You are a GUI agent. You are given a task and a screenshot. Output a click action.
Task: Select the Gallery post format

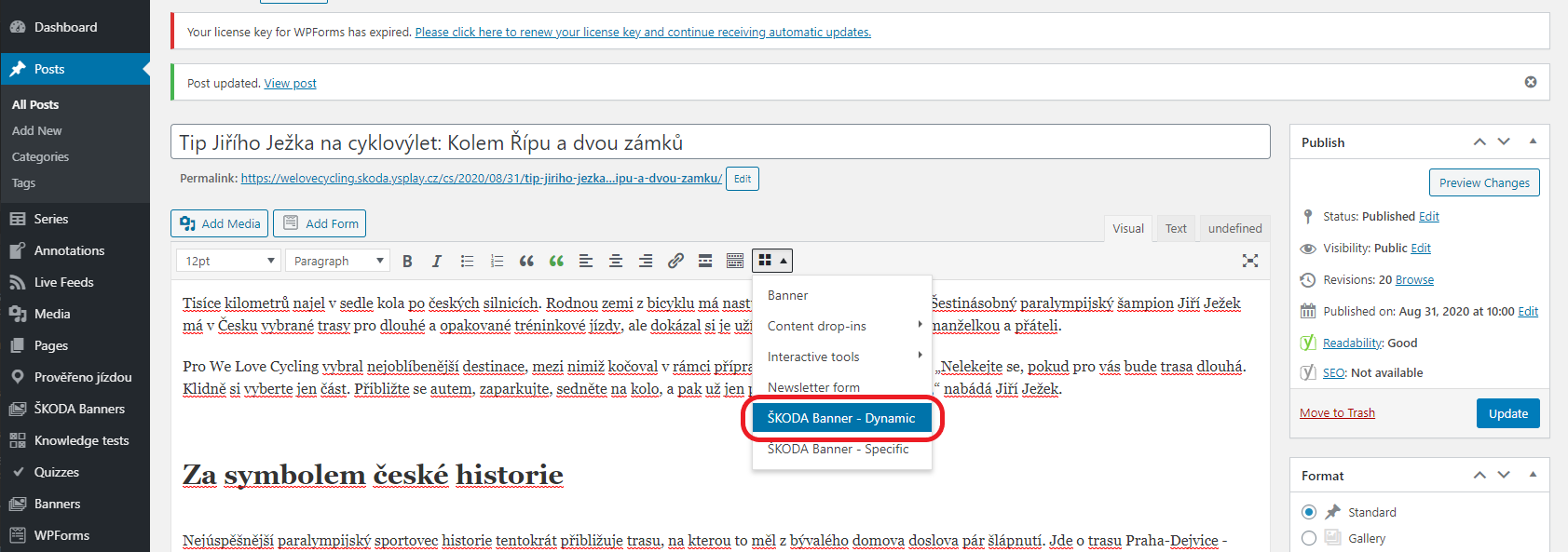click(x=1309, y=538)
